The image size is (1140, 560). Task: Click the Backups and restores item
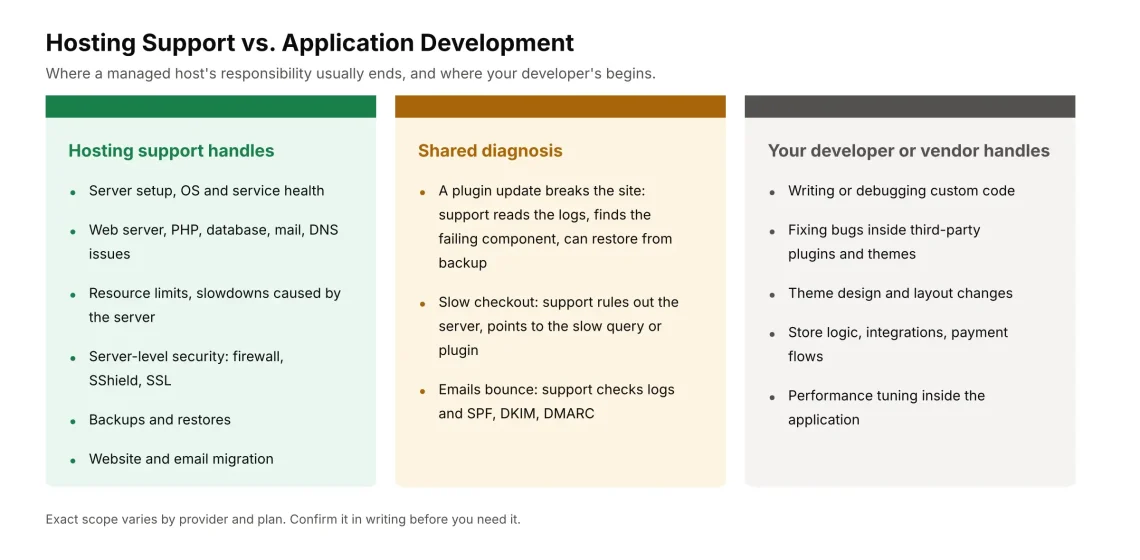pyautogui.click(x=160, y=420)
